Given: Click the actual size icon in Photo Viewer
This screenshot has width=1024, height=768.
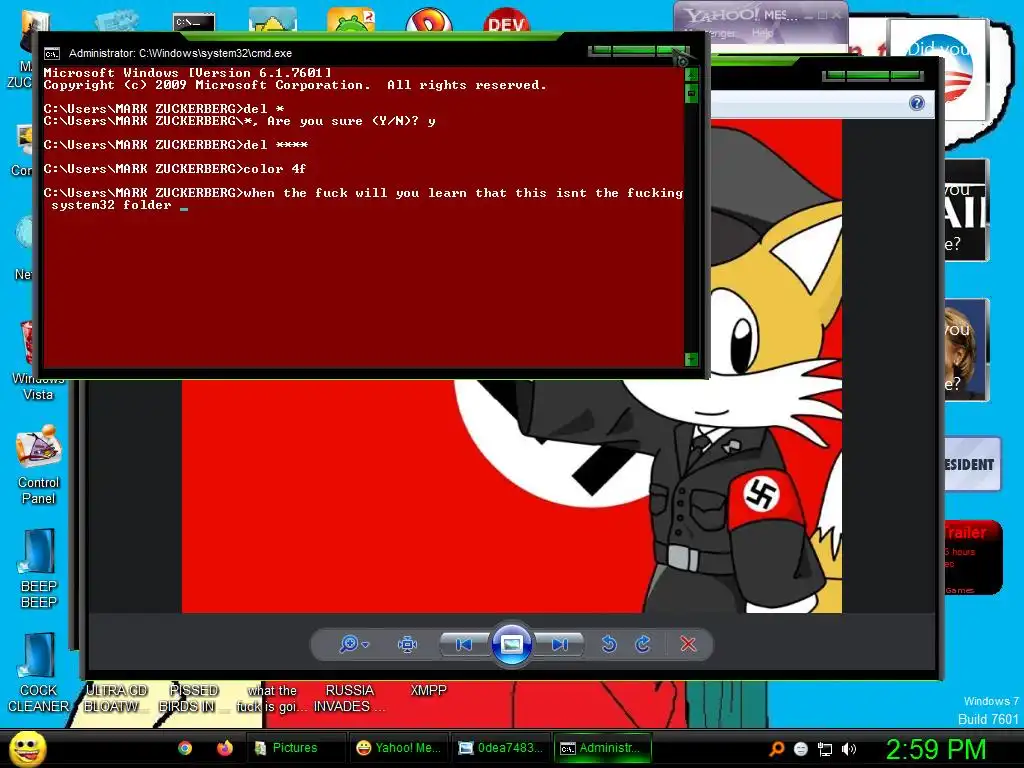Looking at the screenshot, I should 408,645.
